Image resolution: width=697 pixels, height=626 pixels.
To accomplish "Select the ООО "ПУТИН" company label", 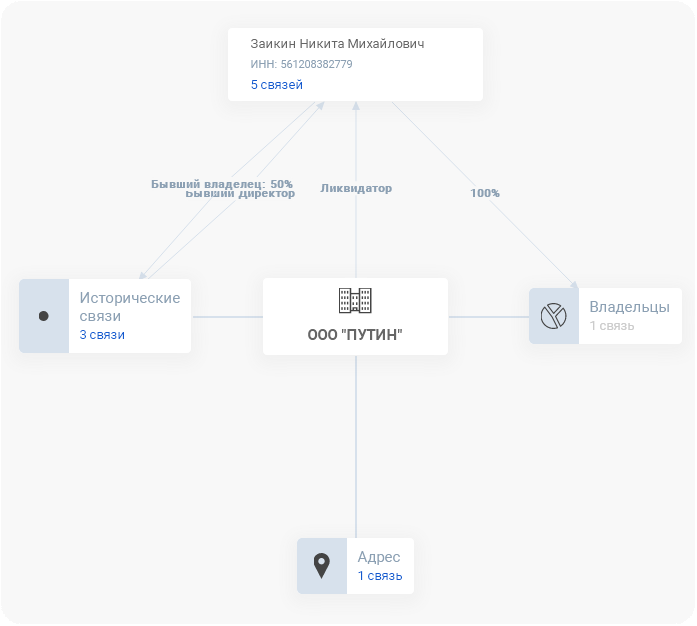I will 355,335.
